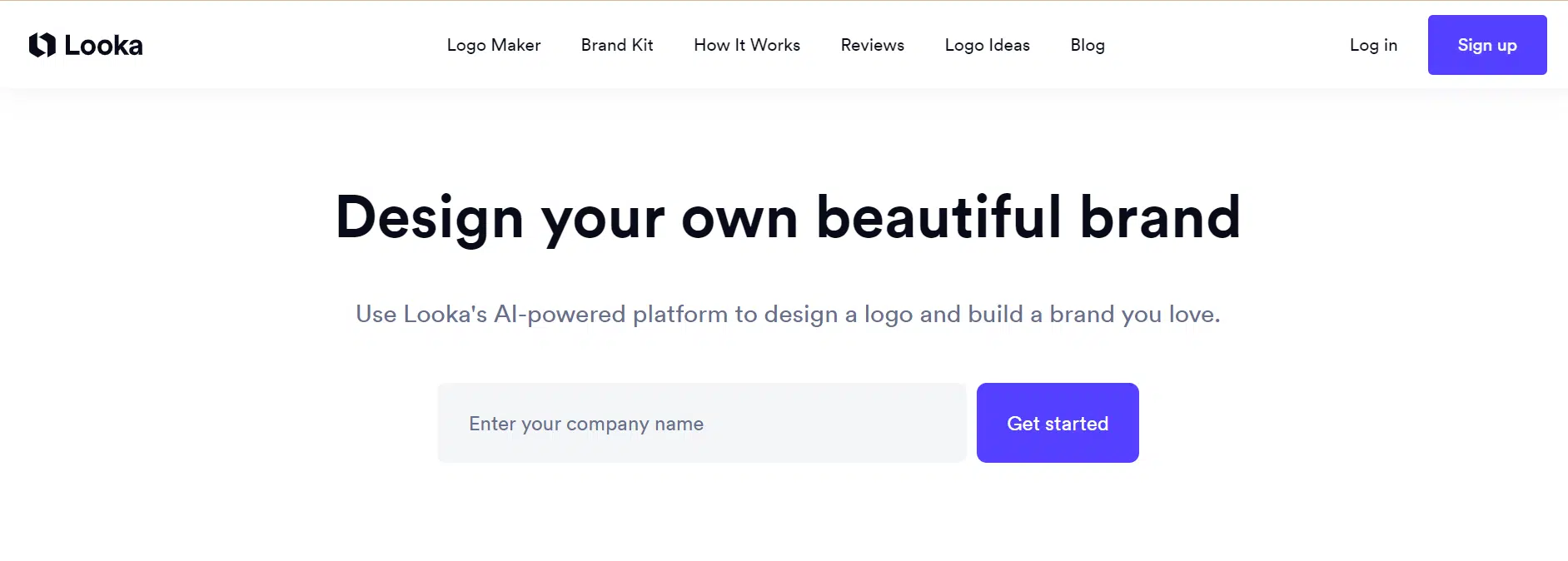The height and width of the screenshot is (561, 1568).
Task: View the Reviews page
Action: 872,45
